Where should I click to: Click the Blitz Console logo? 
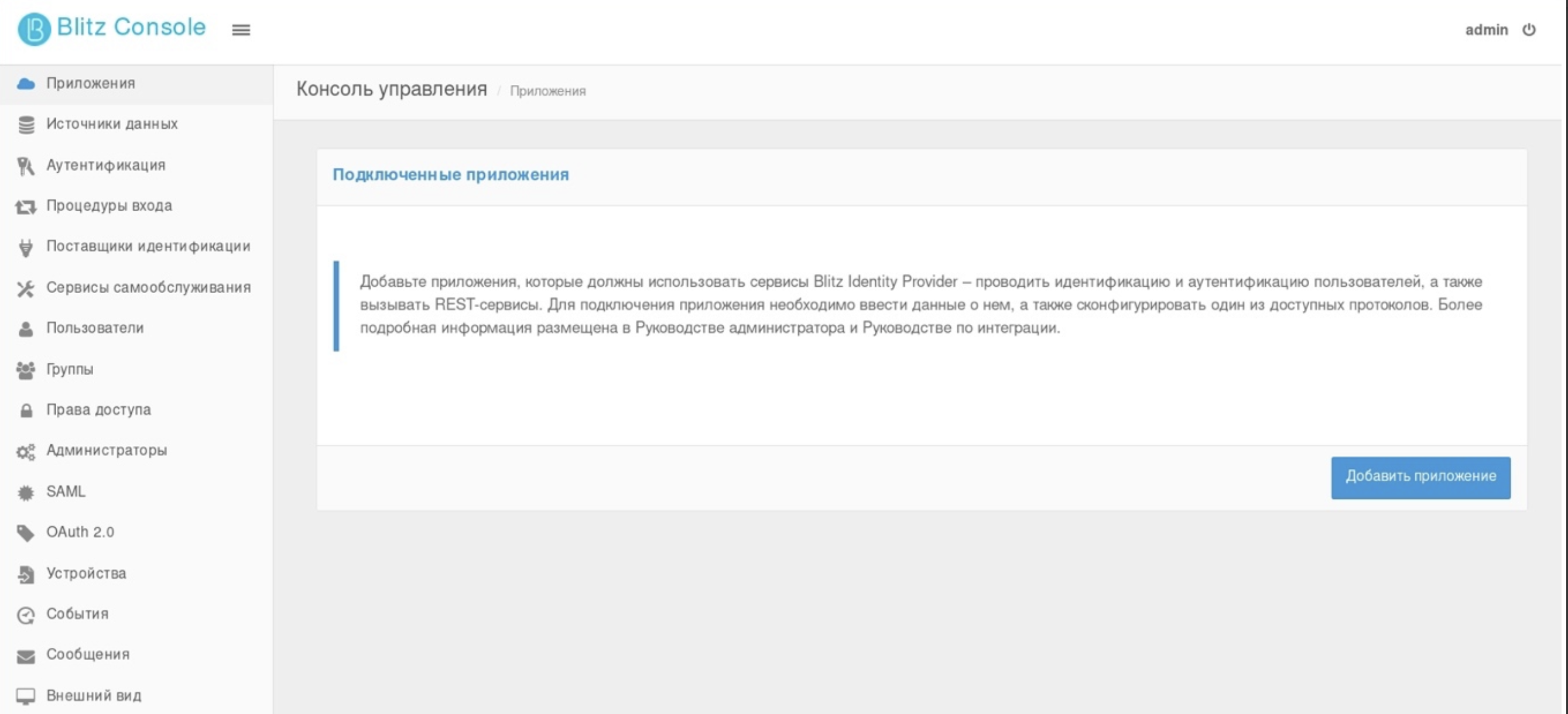click(112, 27)
